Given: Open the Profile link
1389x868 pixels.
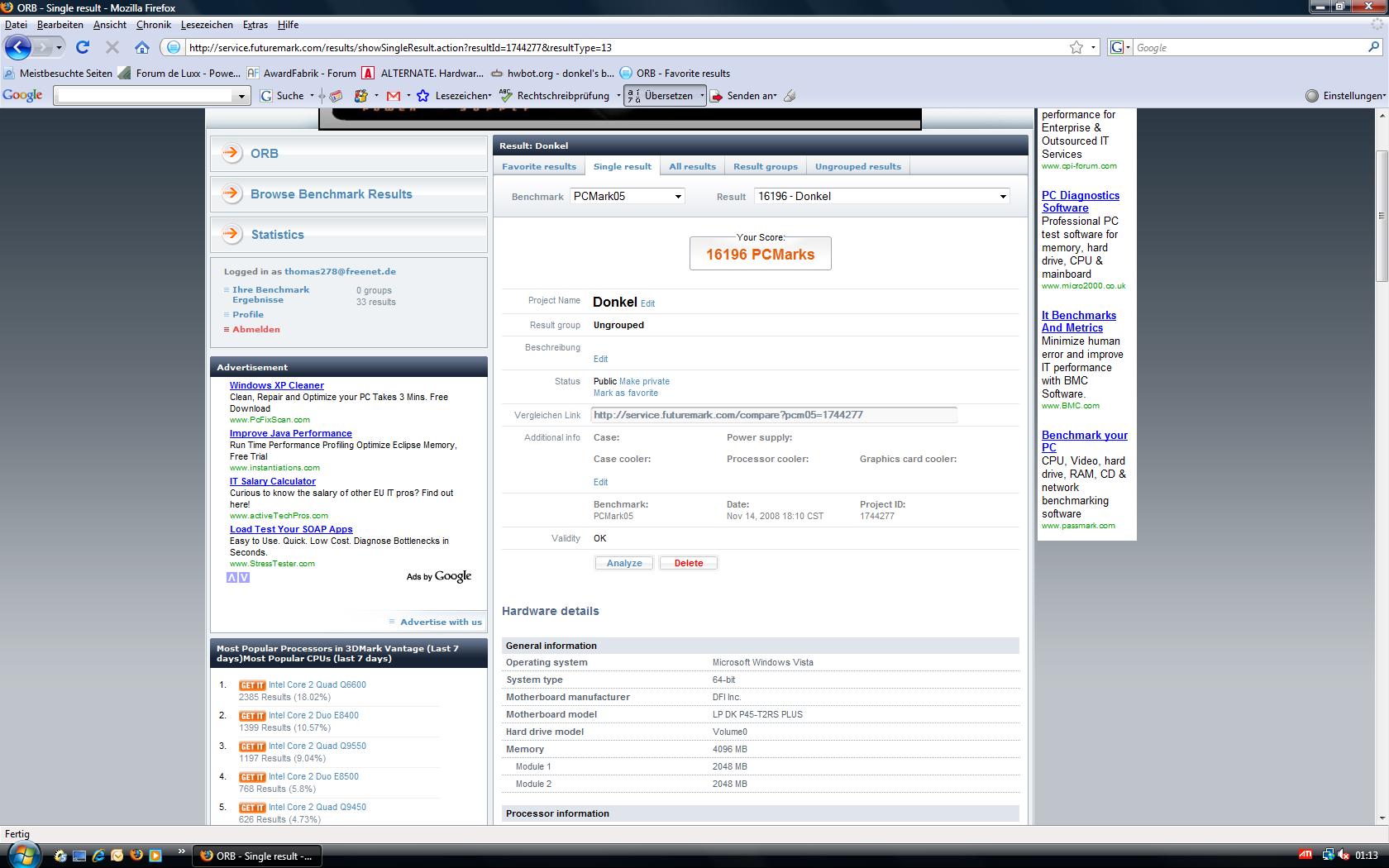Looking at the screenshot, I should (x=248, y=314).
